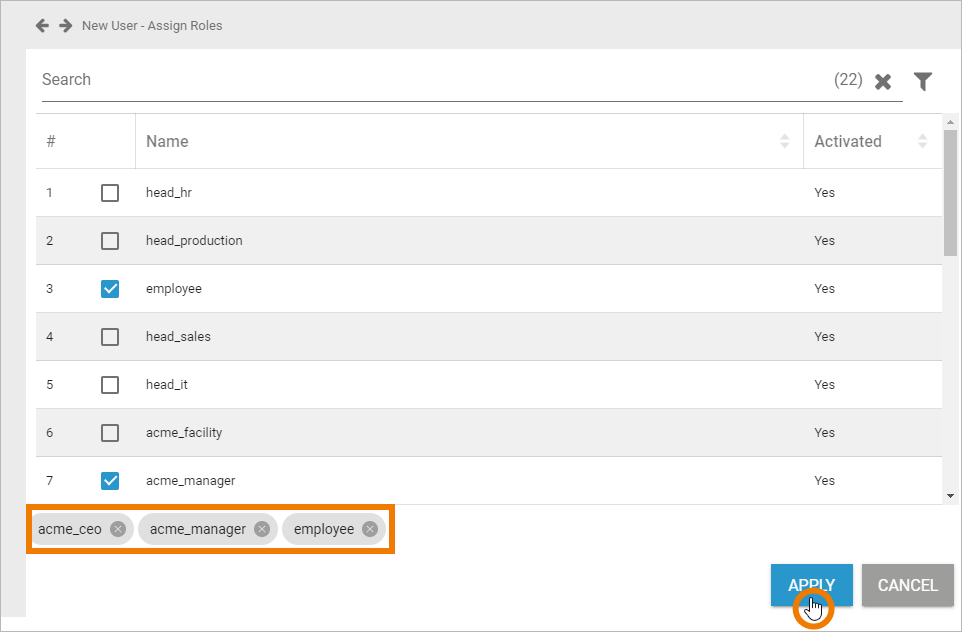The width and height of the screenshot is (962, 632).
Task: Click the Name column header
Action: 167,142
